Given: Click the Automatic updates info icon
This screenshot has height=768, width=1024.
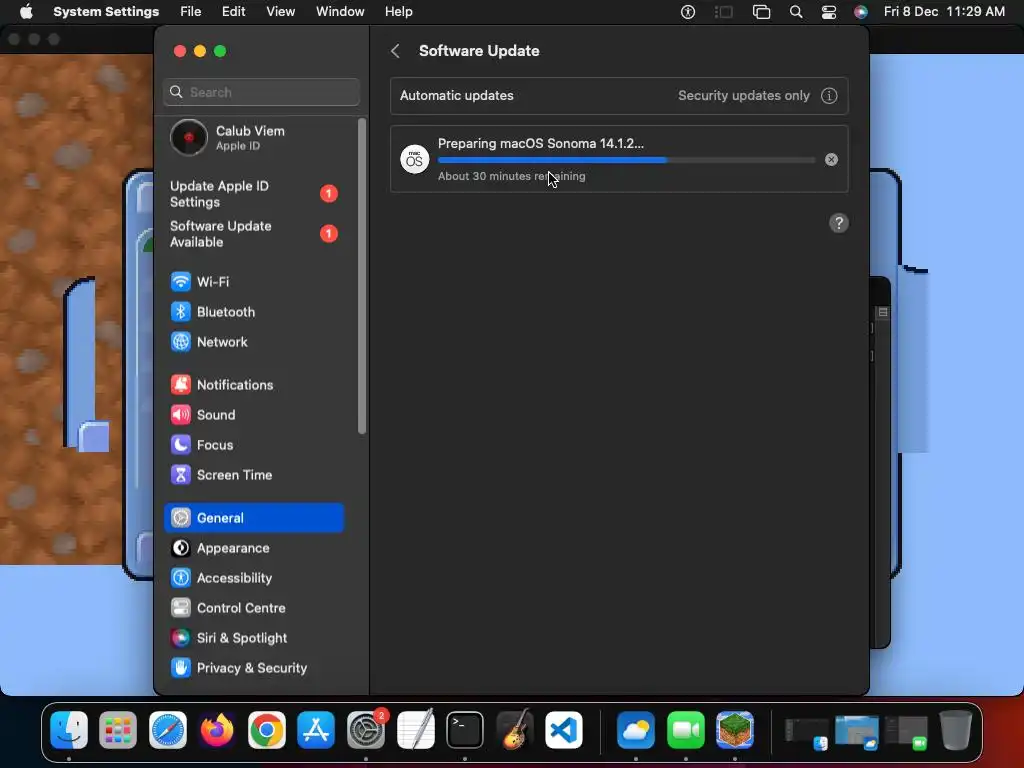Looking at the screenshot, I should pos(829,95).
